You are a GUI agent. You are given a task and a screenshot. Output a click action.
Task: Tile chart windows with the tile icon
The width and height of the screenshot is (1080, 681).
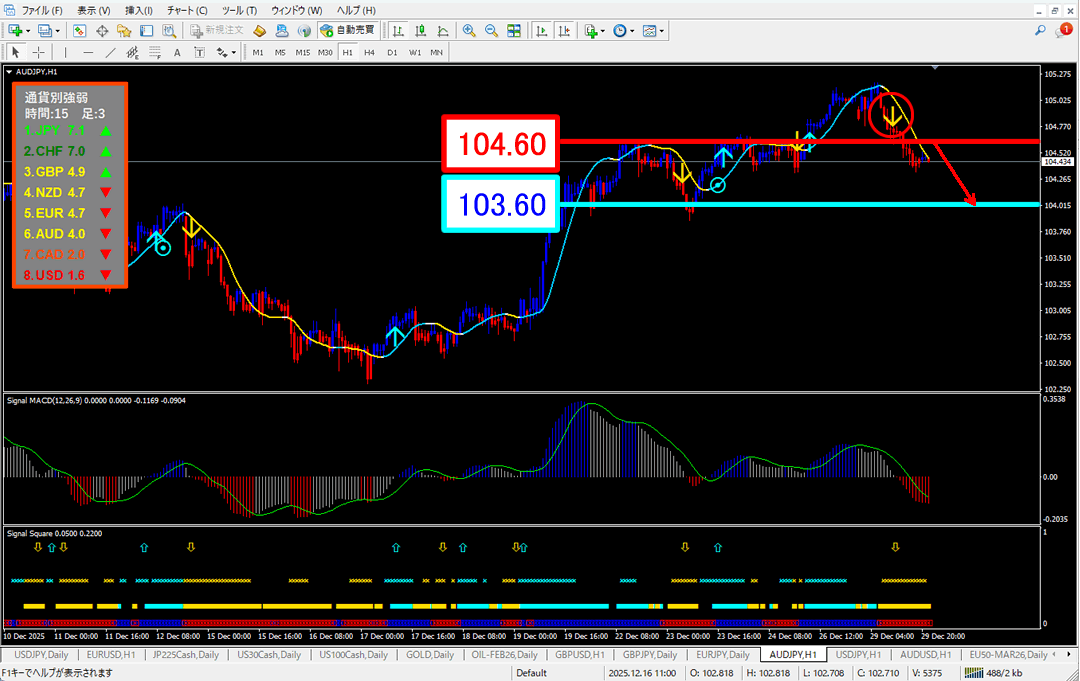[x=513, y=30]
